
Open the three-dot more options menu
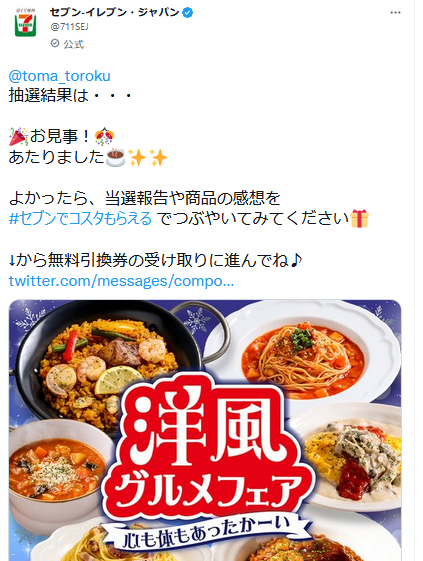point(395,13)
